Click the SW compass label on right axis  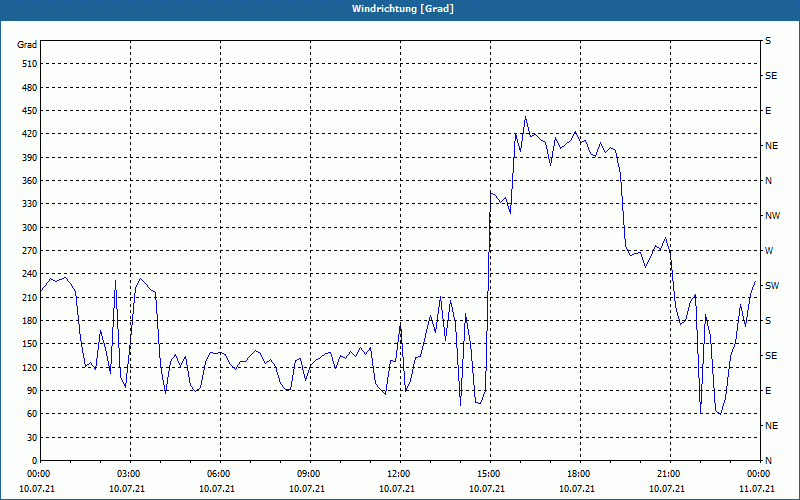point(772,286)
